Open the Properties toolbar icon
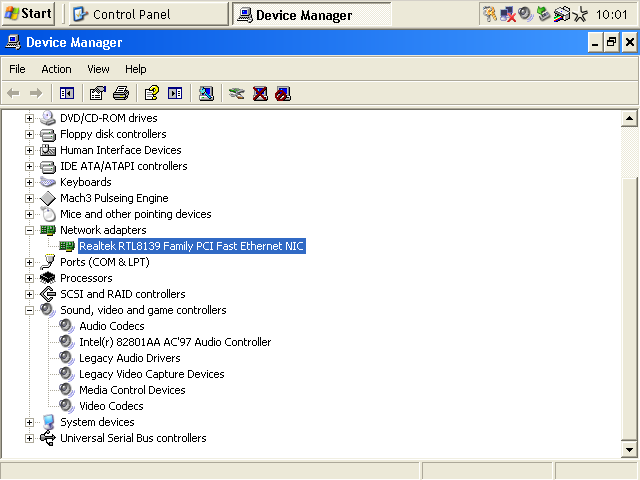This screenshot has height=480, width=640. point(98,93)
